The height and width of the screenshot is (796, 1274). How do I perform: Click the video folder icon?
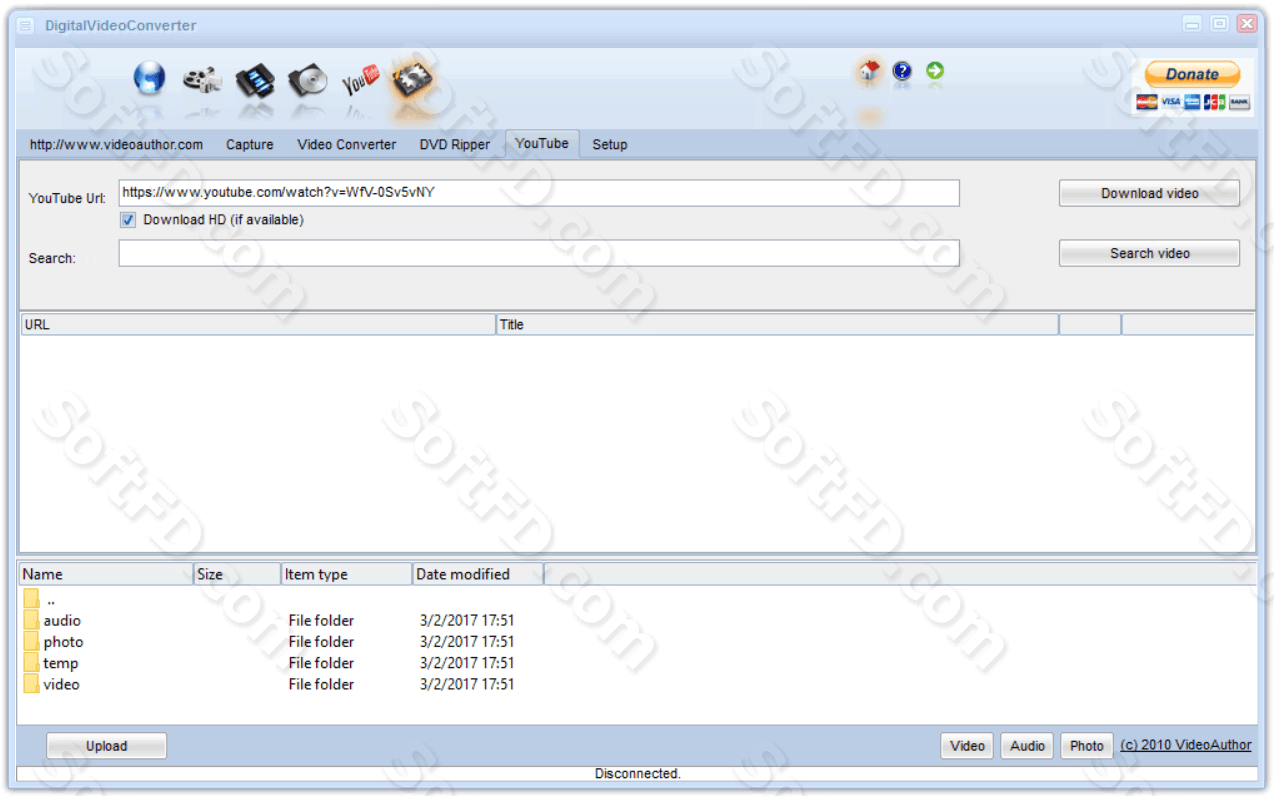31,683
